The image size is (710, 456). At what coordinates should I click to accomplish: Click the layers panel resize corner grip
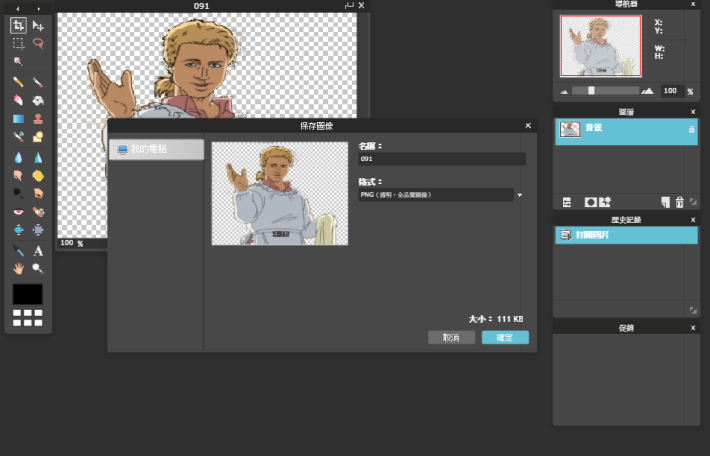point(693,202)
